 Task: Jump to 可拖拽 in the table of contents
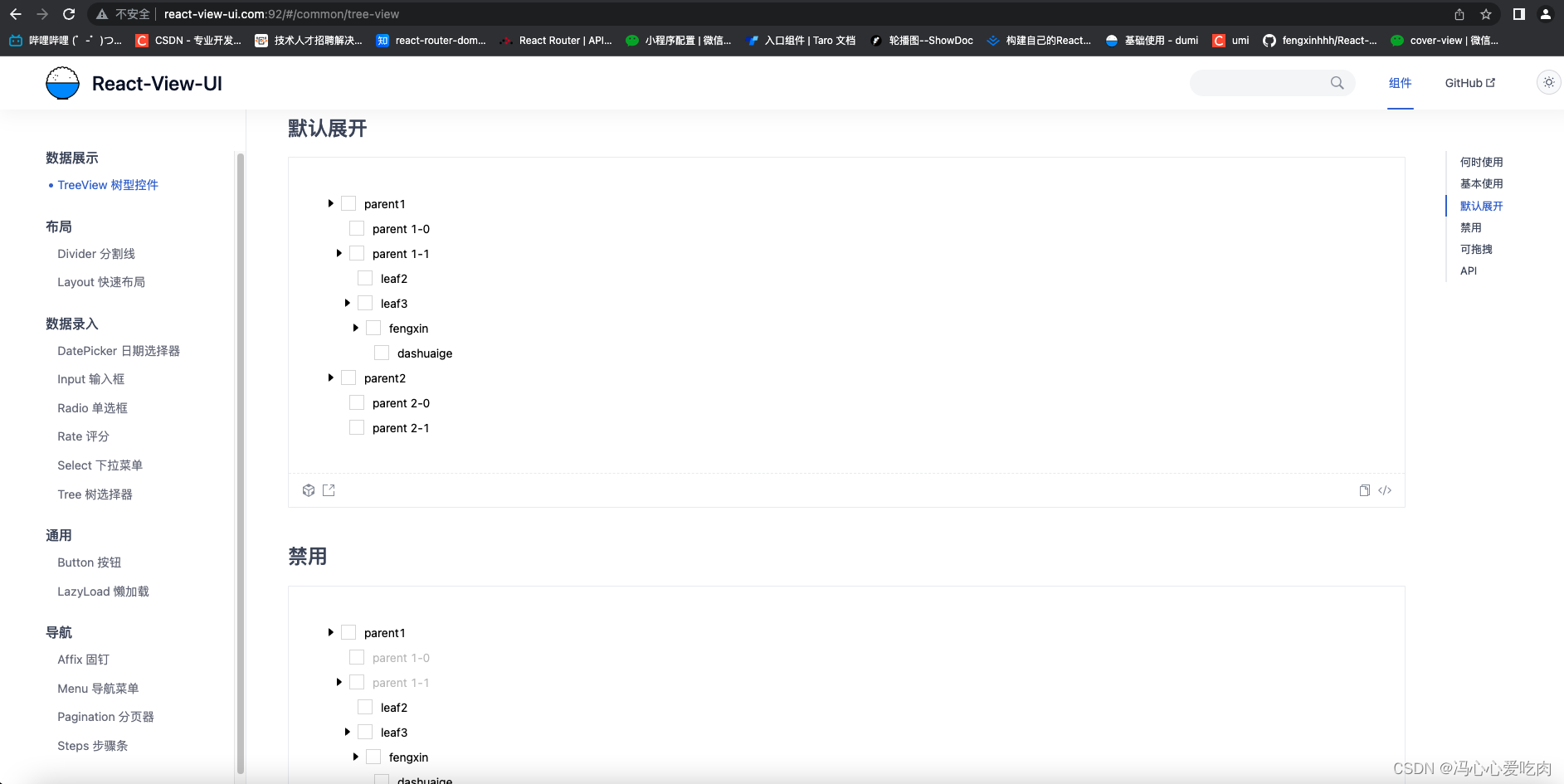coord(1476,249)
